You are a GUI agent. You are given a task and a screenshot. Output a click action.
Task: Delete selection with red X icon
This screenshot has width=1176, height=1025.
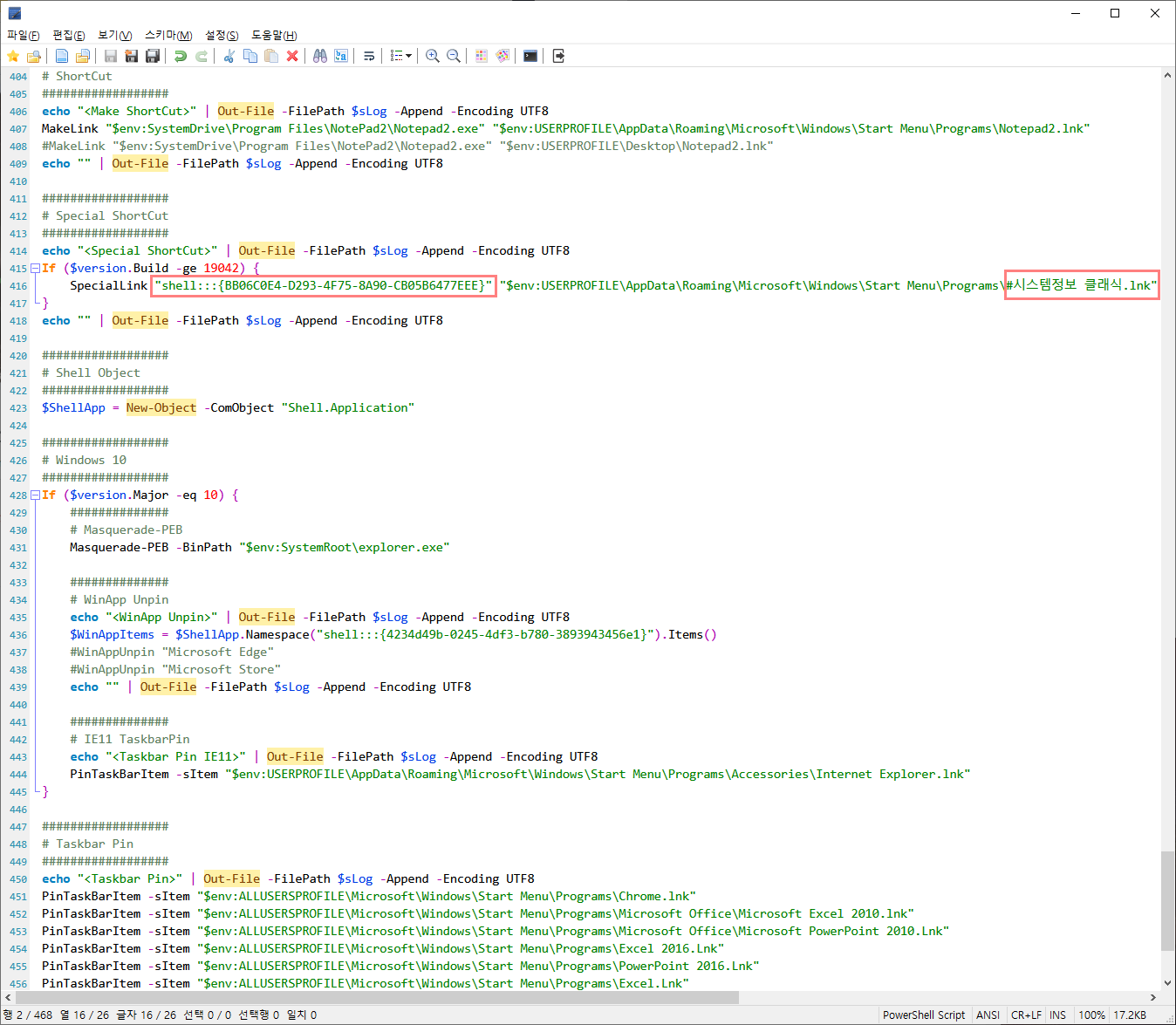tap(292, 56)
